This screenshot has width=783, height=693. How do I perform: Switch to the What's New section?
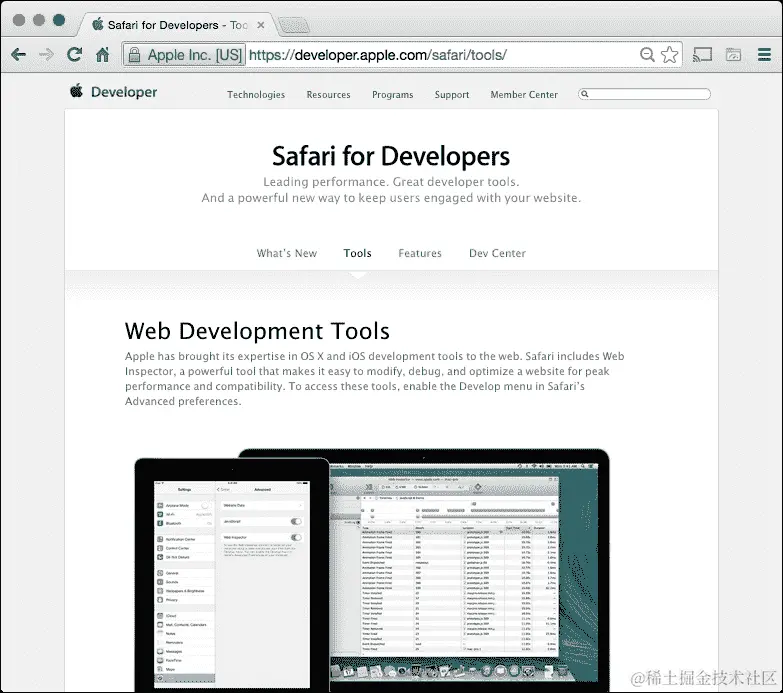pos(287,253)
